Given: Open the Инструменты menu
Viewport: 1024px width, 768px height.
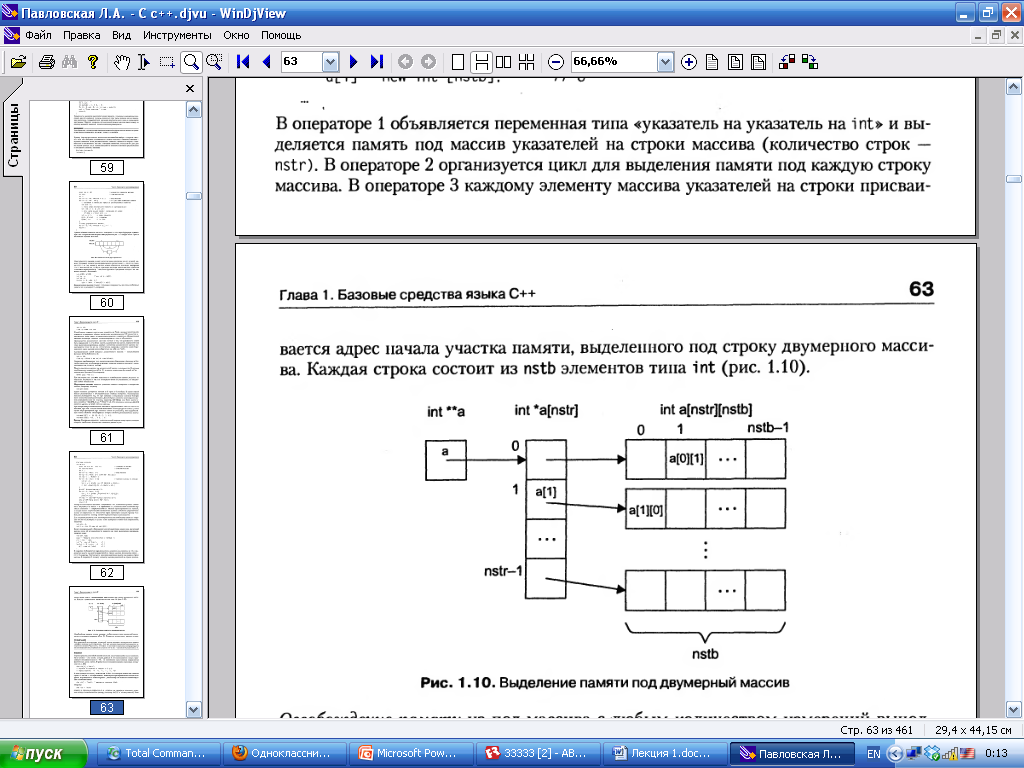Looking at the screenshot, I should click(x=177, y=35).
